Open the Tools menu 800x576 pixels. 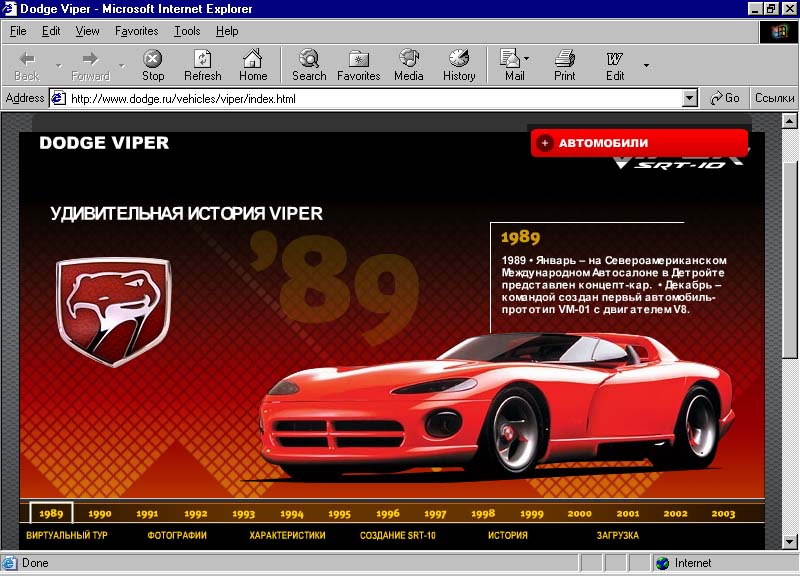pyautogui.click(x=187, y=31)
